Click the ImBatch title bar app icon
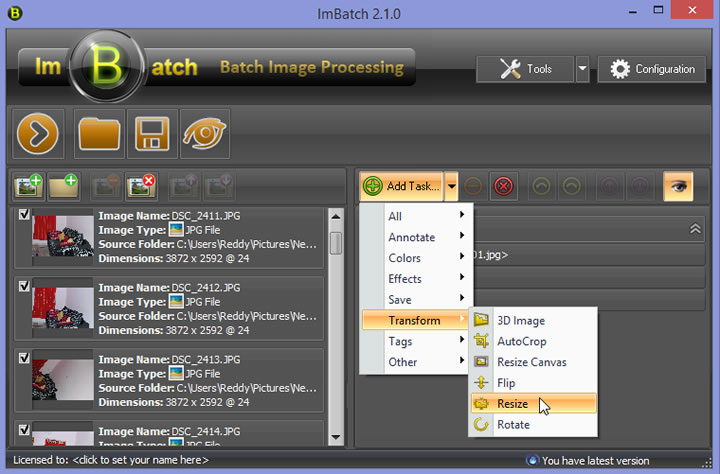The image size is (720, 474). pos(15,13)
